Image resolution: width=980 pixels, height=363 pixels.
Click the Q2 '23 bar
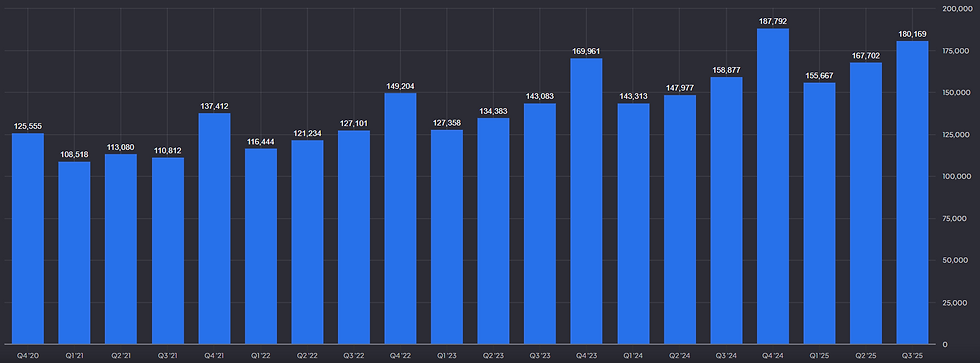[494, 231]
